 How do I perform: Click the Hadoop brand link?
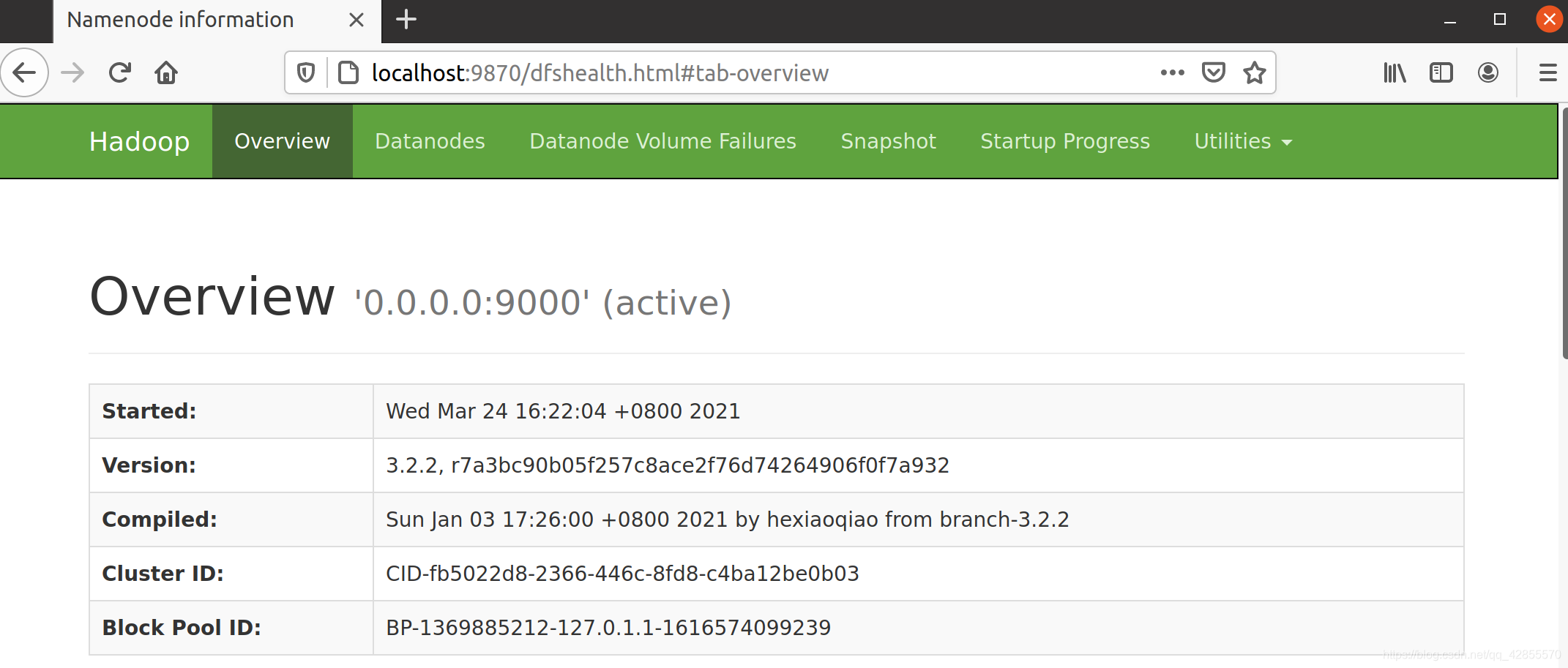point(139,141)
